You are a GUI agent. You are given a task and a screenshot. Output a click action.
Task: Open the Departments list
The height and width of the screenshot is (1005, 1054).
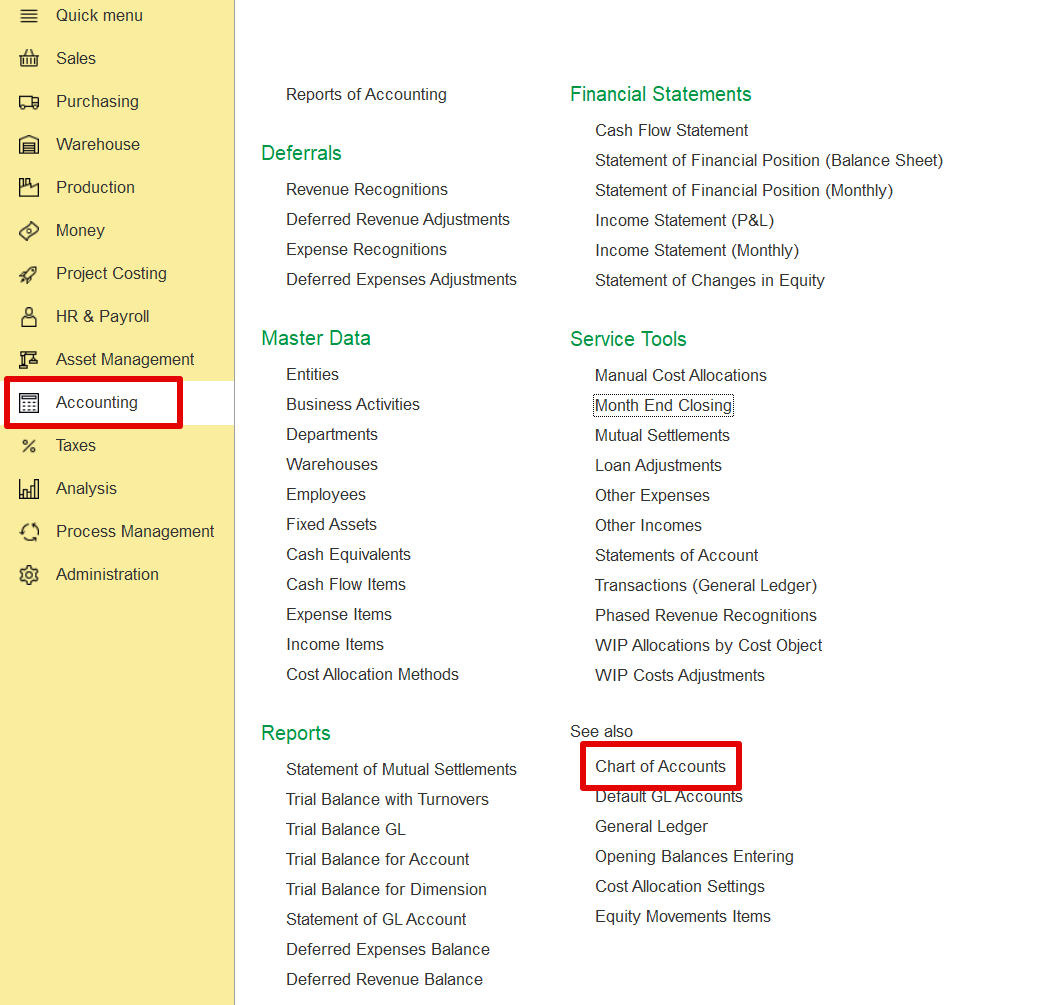coord(332,435)
